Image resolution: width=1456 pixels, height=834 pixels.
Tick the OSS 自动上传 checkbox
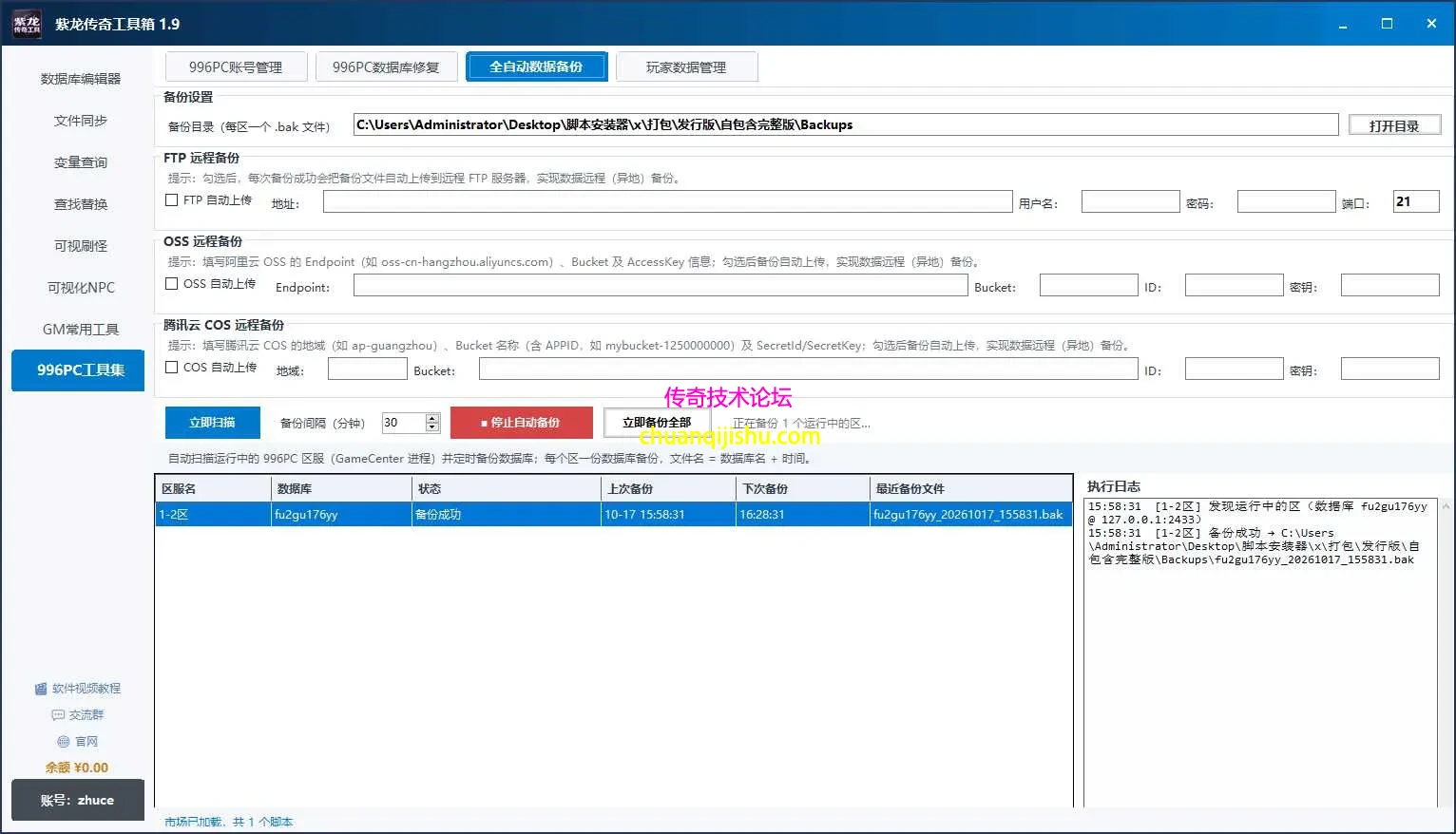pos(172,284)
